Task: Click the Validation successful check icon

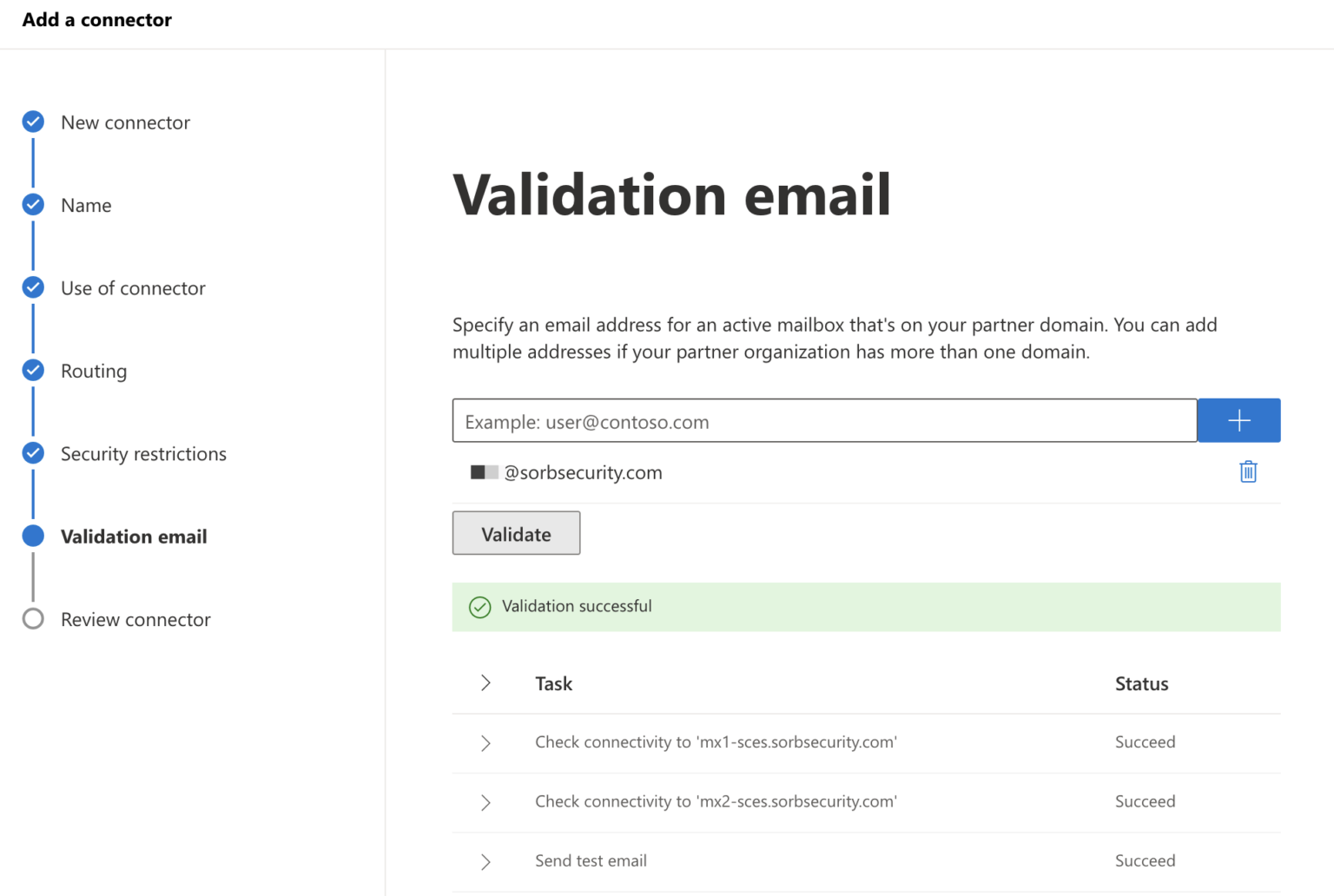Action: point(480,607)
